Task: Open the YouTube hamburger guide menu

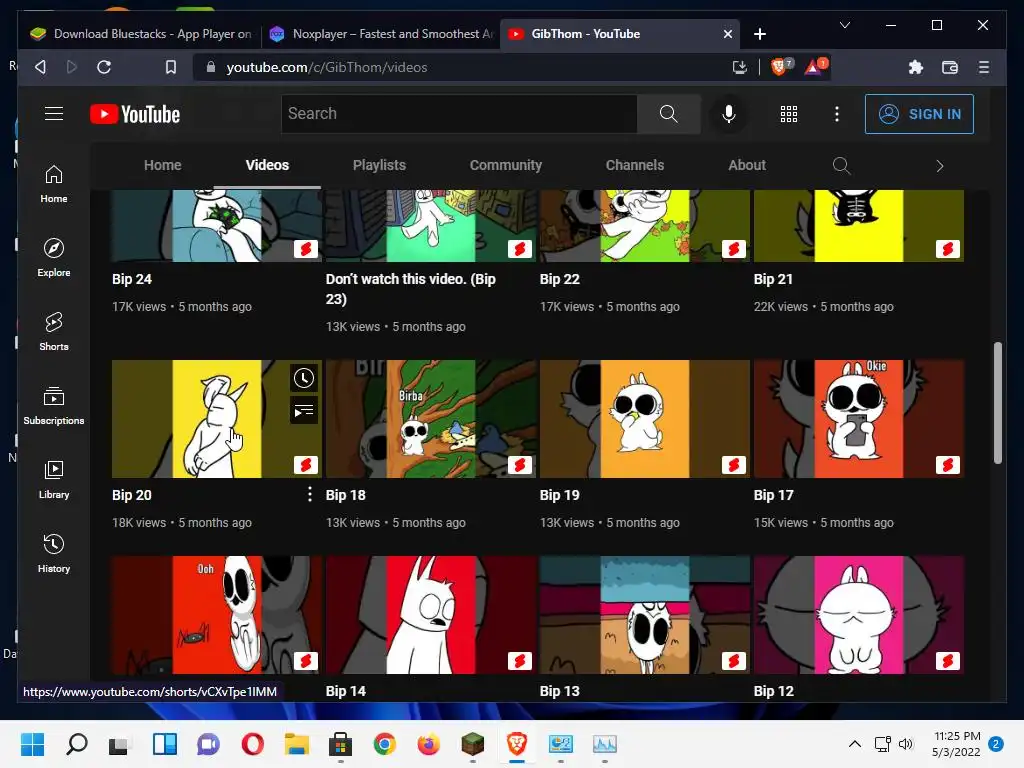Action: (54, 114)
